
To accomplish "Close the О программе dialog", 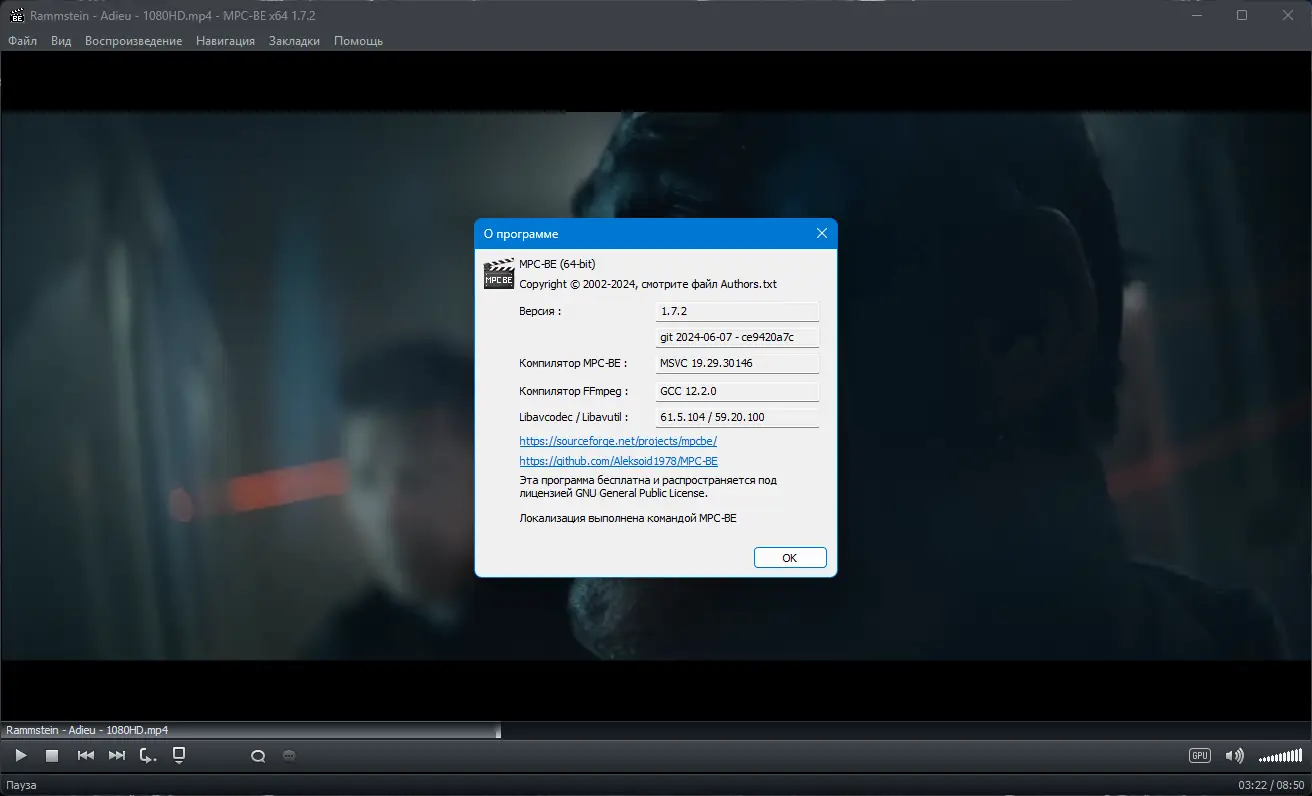I will (x=822, y=233).
